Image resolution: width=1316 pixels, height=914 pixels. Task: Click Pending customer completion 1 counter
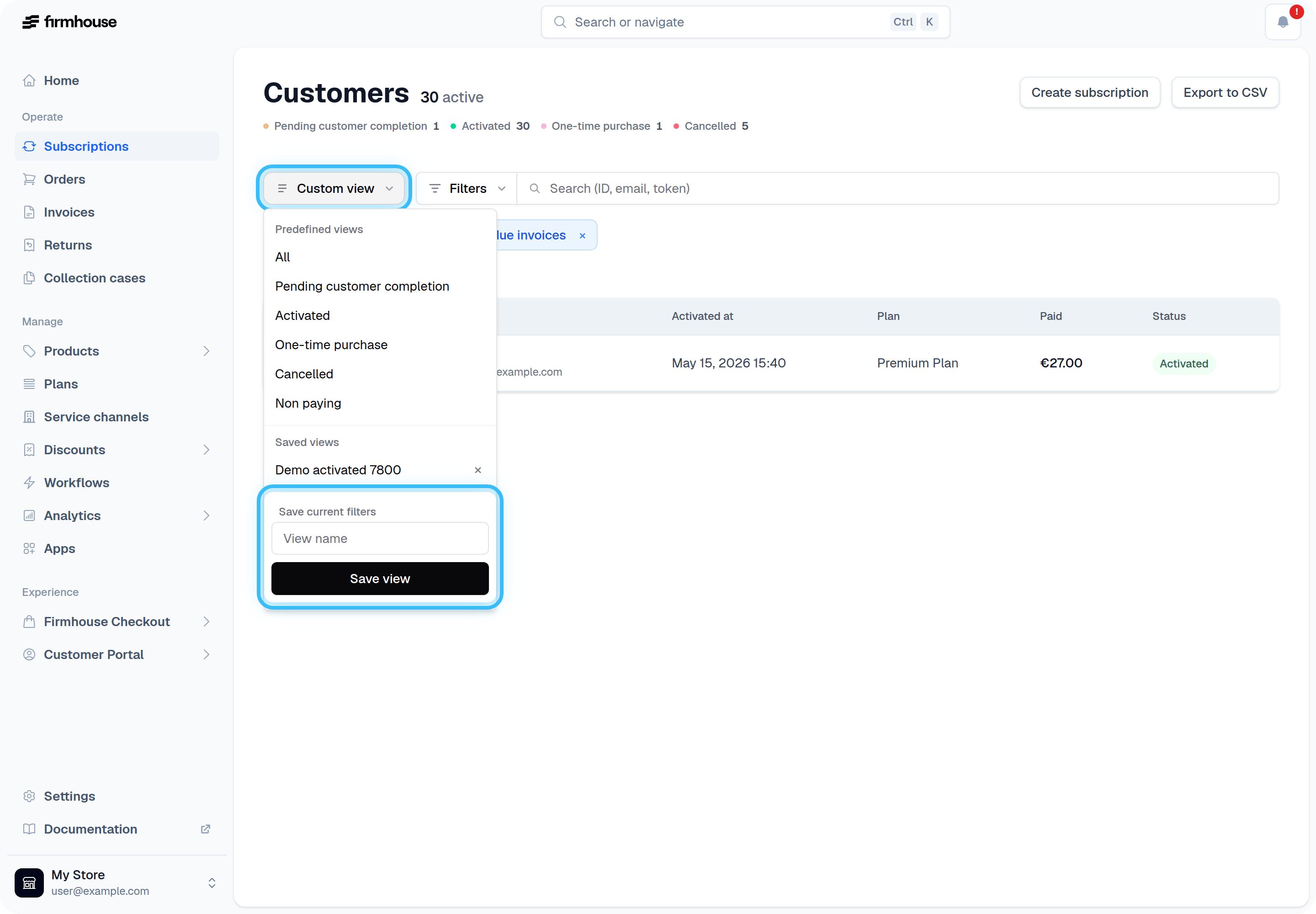351,126
